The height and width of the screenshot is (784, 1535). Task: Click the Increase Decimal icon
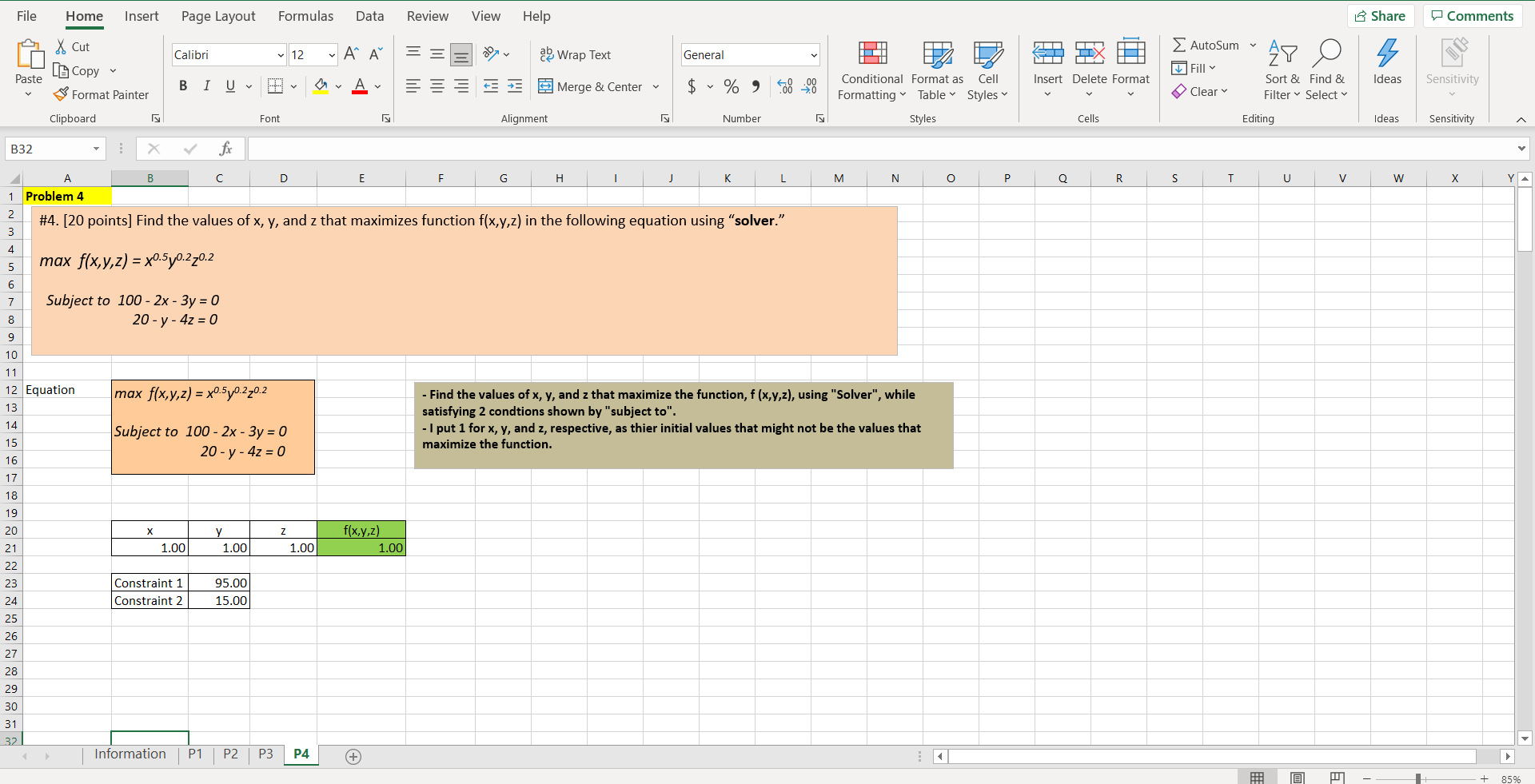[784, 86]
